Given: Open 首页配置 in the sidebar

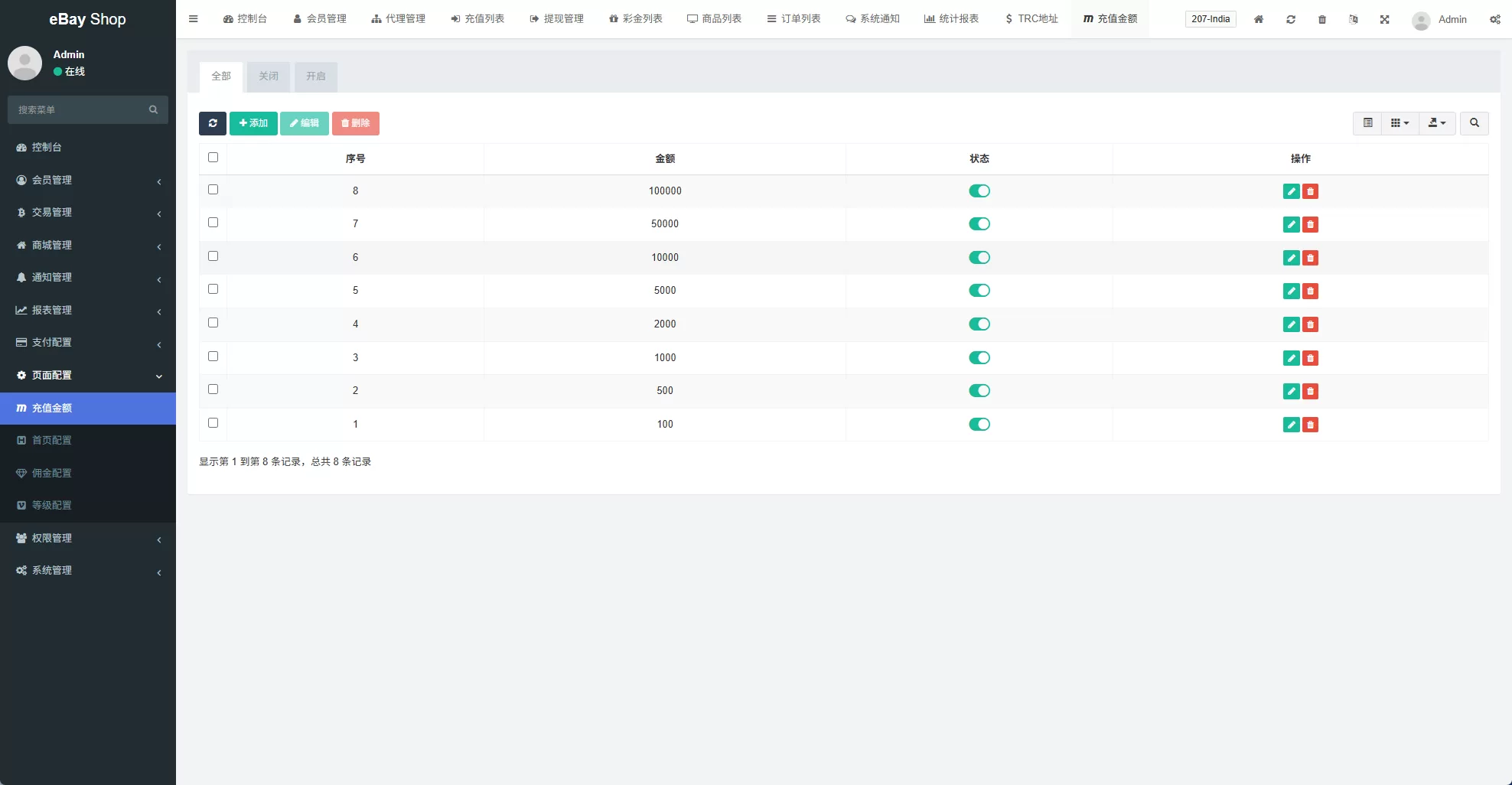Looking at the screenshot, I should (52, 441).
